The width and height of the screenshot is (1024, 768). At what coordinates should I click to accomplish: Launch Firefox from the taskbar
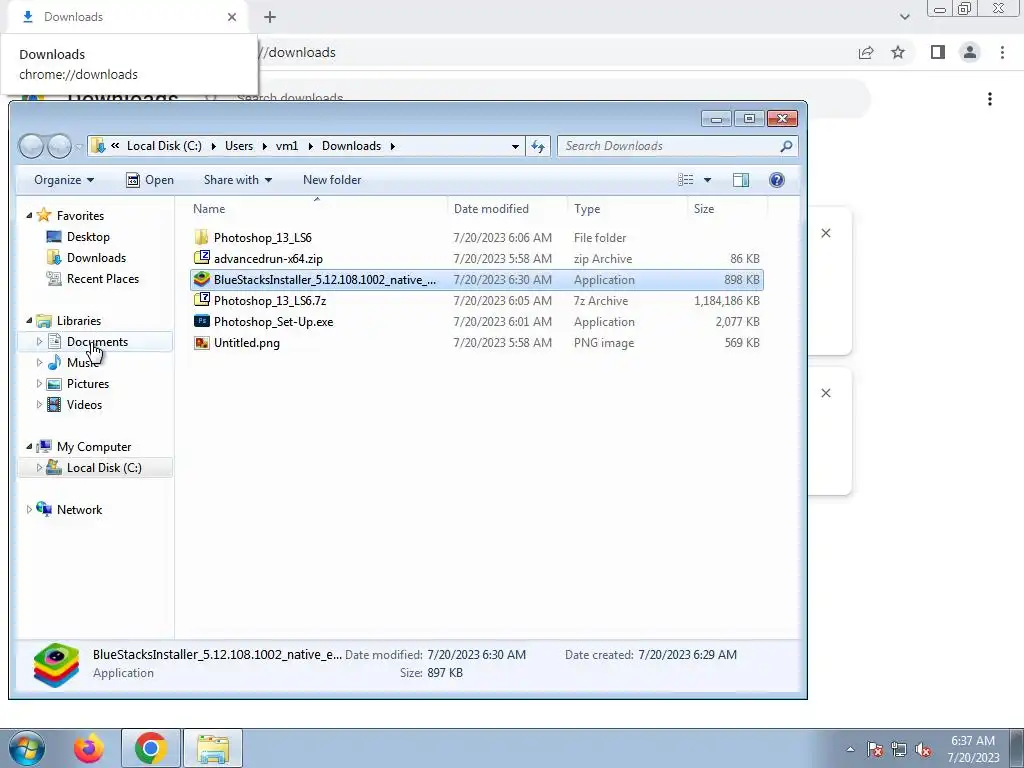[x=89, y=748]
